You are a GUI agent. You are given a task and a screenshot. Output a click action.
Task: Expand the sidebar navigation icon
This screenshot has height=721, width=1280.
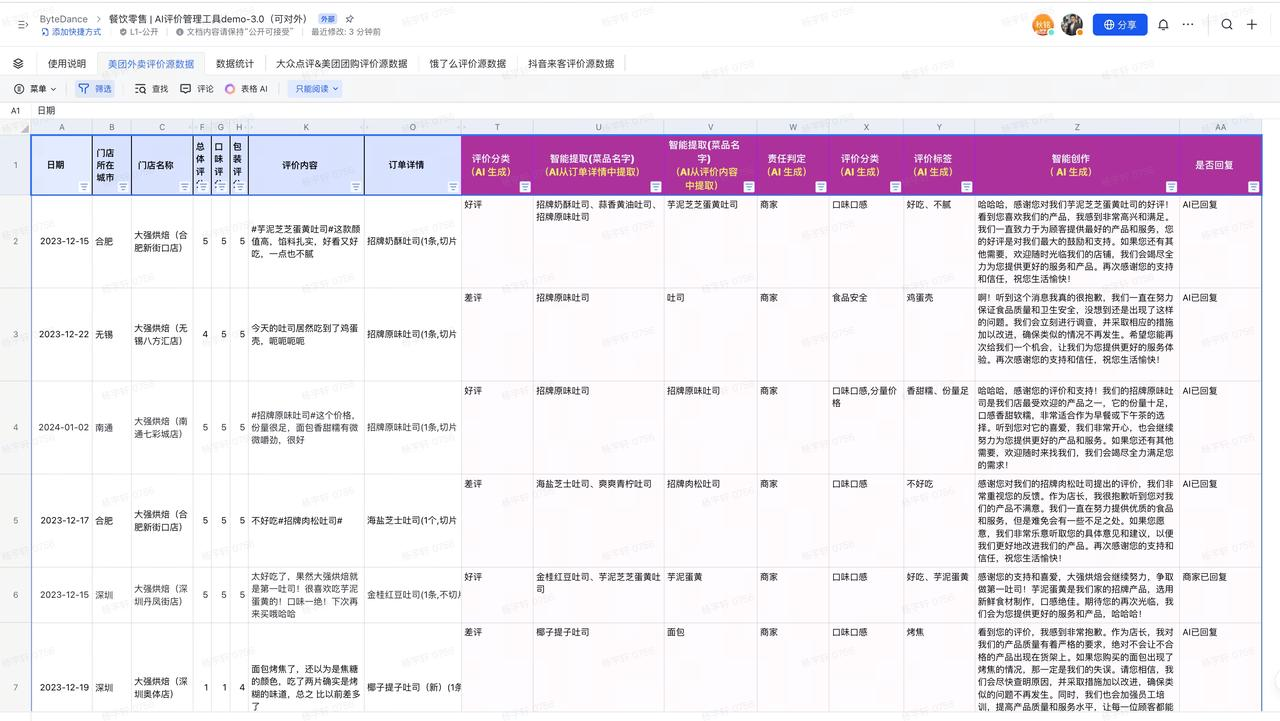pyautogui.click(x=22, y=25)
